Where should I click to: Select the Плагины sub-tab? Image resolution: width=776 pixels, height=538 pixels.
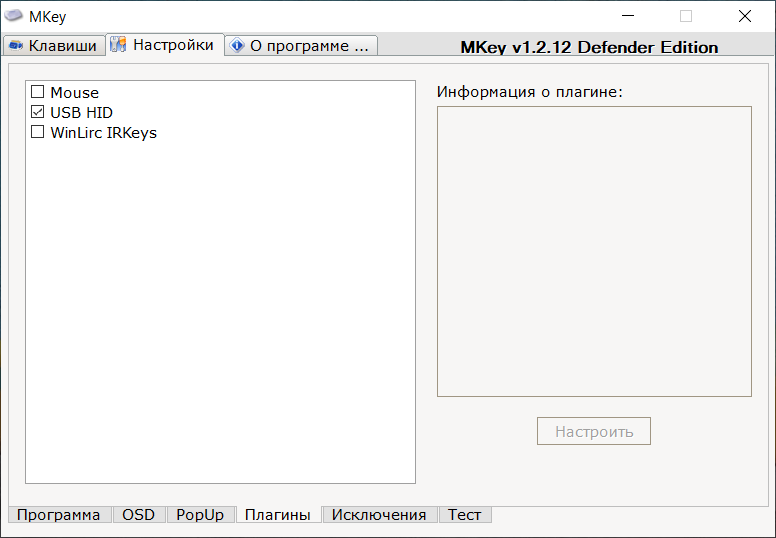(x=278, y=515)
